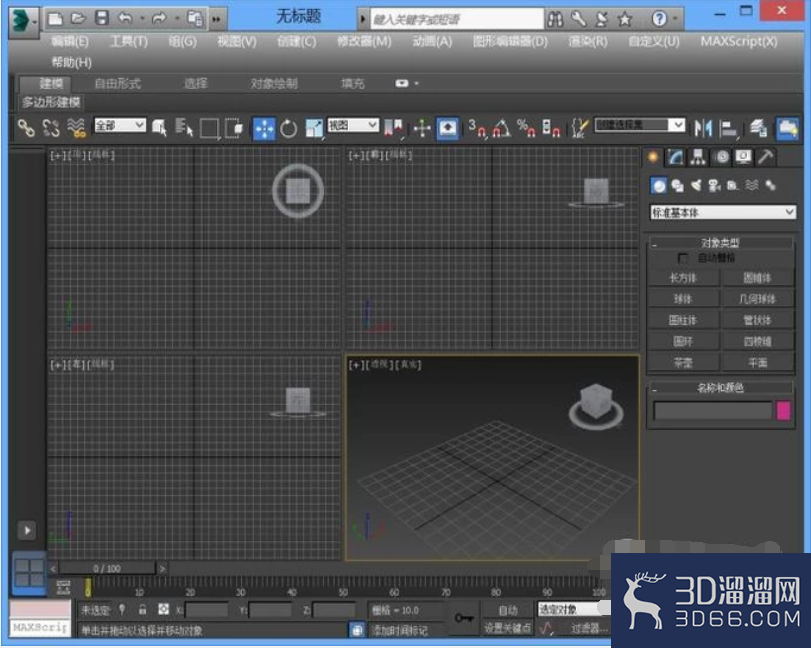The image size is (811, 648).
Task: Click the pink object color swatch
Action: point(783,412)
